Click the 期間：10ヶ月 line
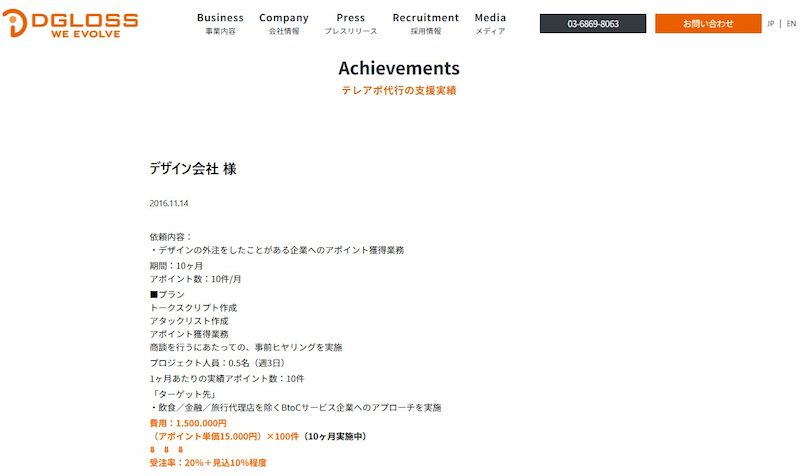 (x=176, y=266)
